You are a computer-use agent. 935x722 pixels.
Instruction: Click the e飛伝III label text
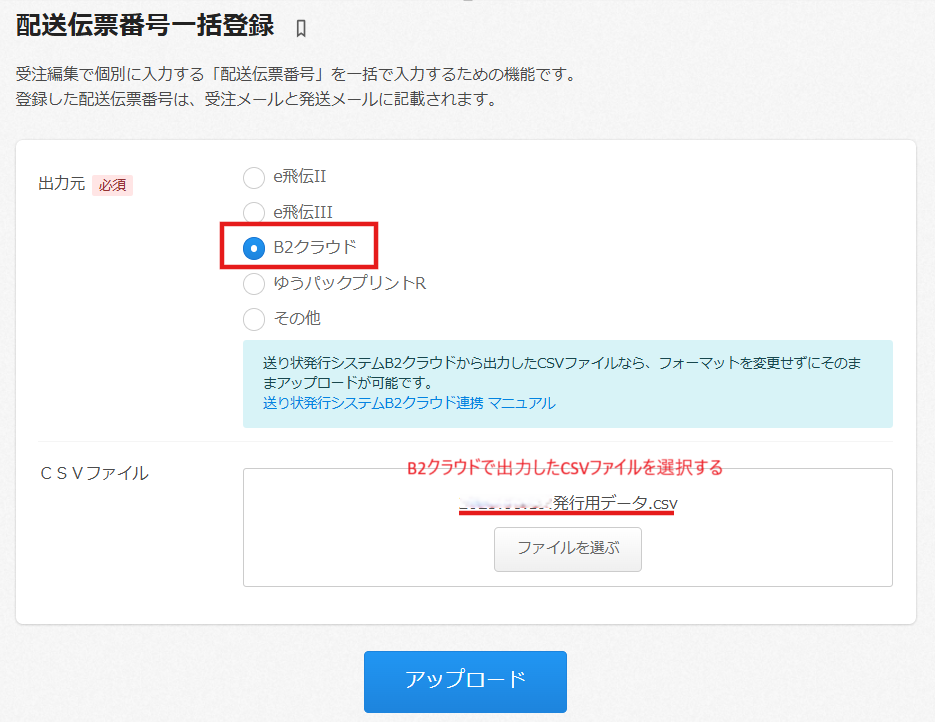point(303,212)
